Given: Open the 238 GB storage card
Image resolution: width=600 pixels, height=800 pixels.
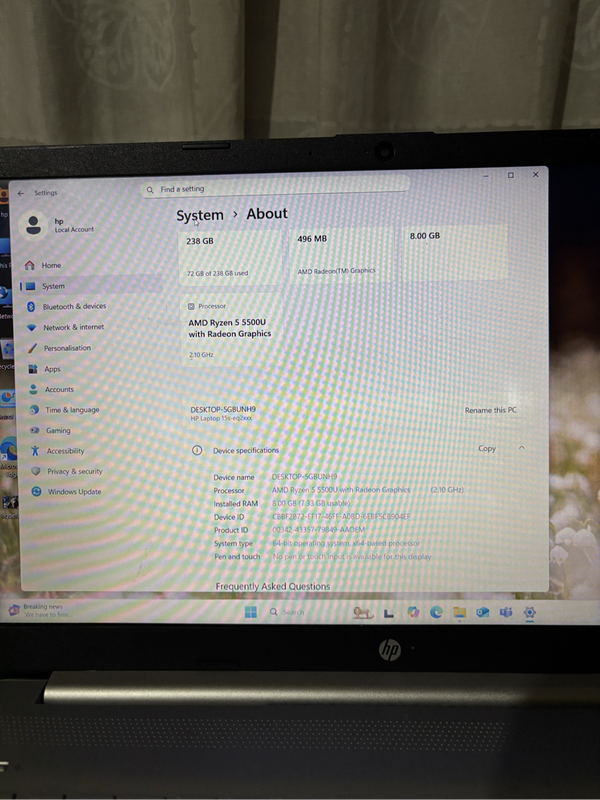Looking at the screenshot, I should 231,257.
